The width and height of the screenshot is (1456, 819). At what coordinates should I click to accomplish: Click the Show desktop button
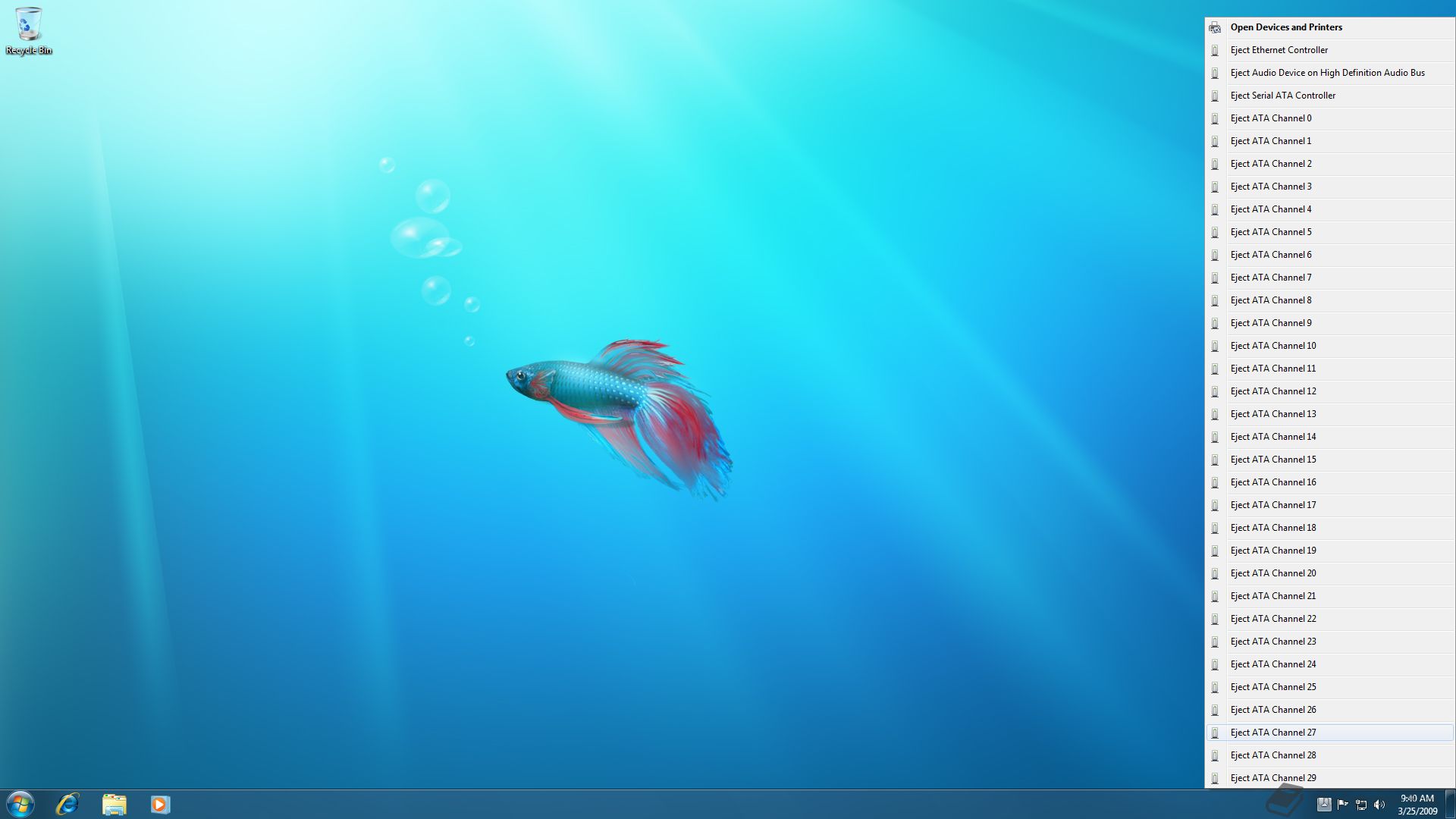point(1450,805)
